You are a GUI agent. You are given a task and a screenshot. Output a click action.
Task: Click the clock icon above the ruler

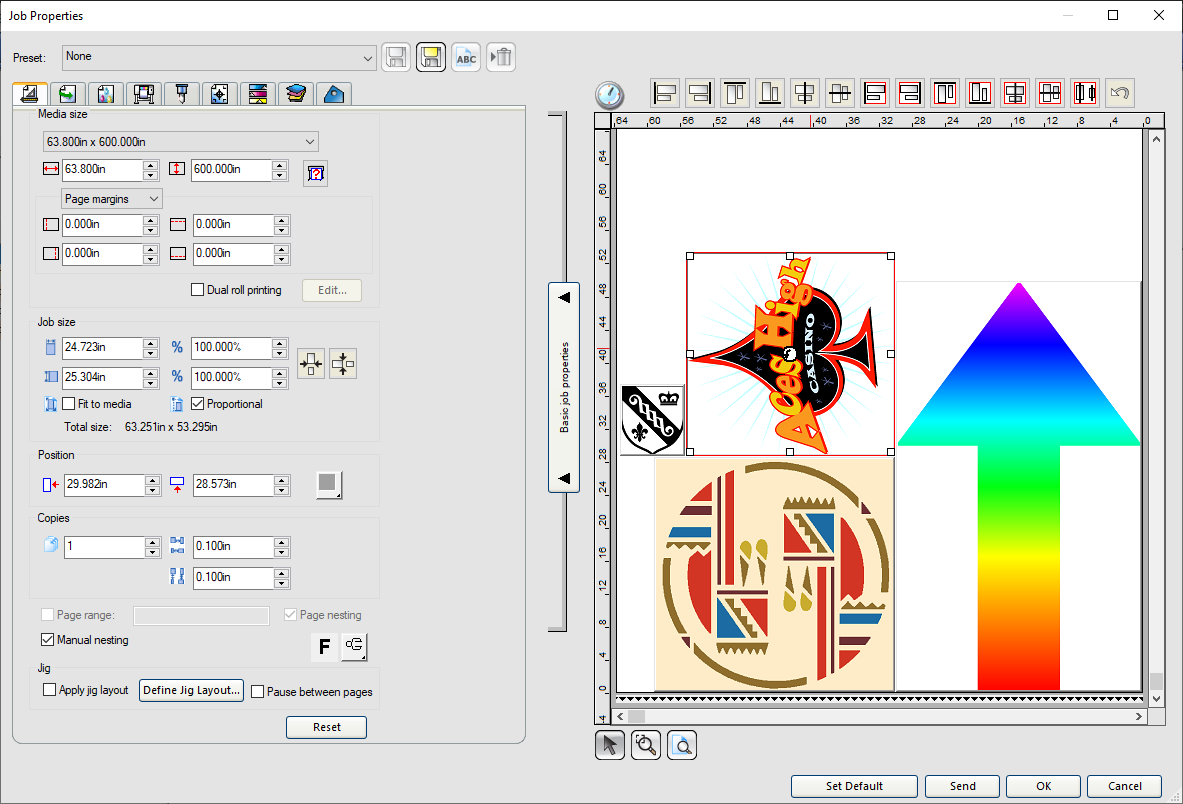pyautogui.click(x=609, y=95)
